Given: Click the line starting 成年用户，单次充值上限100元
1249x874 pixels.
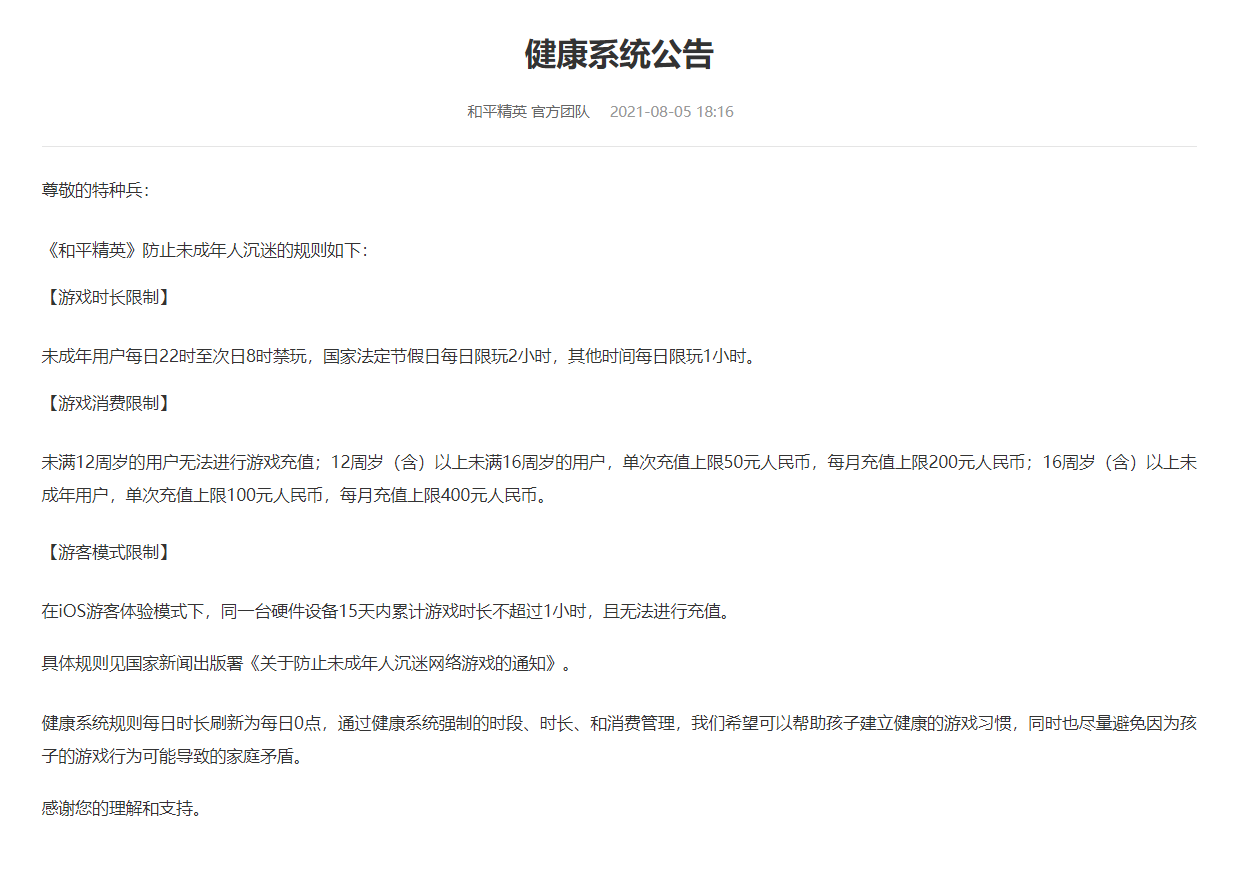Looking at the screenshot, I should point(295,494).
